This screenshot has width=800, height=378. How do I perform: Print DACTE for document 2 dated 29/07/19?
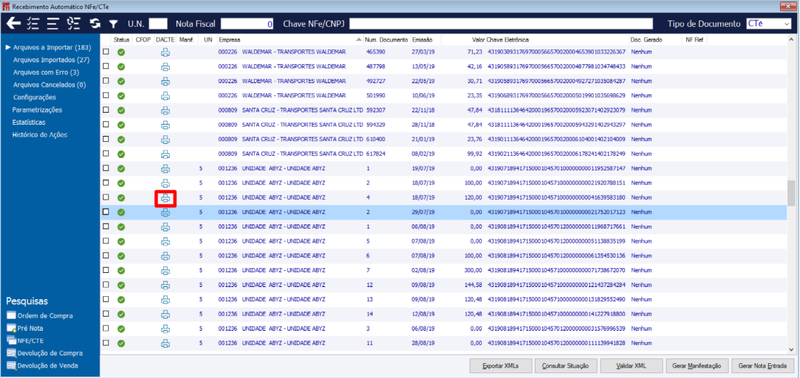[165, 212]
